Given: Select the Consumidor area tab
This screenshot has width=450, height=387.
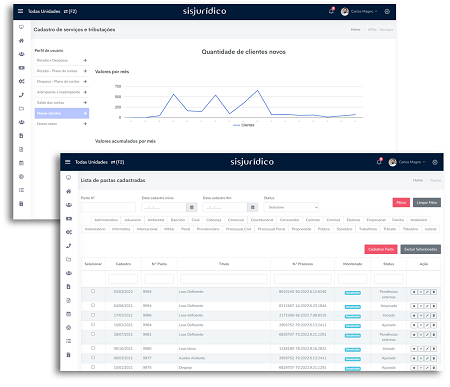Looking at the screenshot, I should click(289, 220).
